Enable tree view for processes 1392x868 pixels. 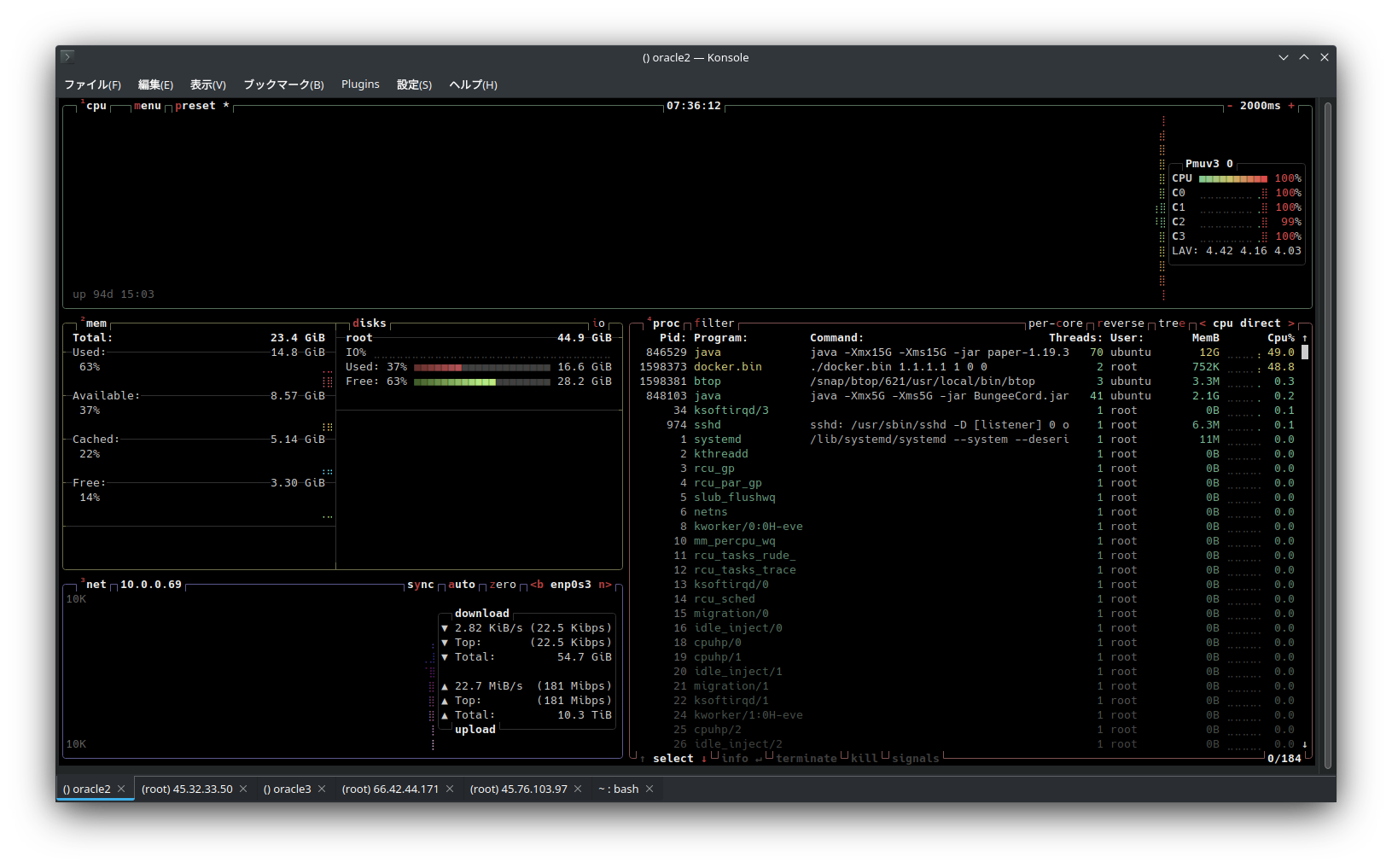click(1171, 323)
